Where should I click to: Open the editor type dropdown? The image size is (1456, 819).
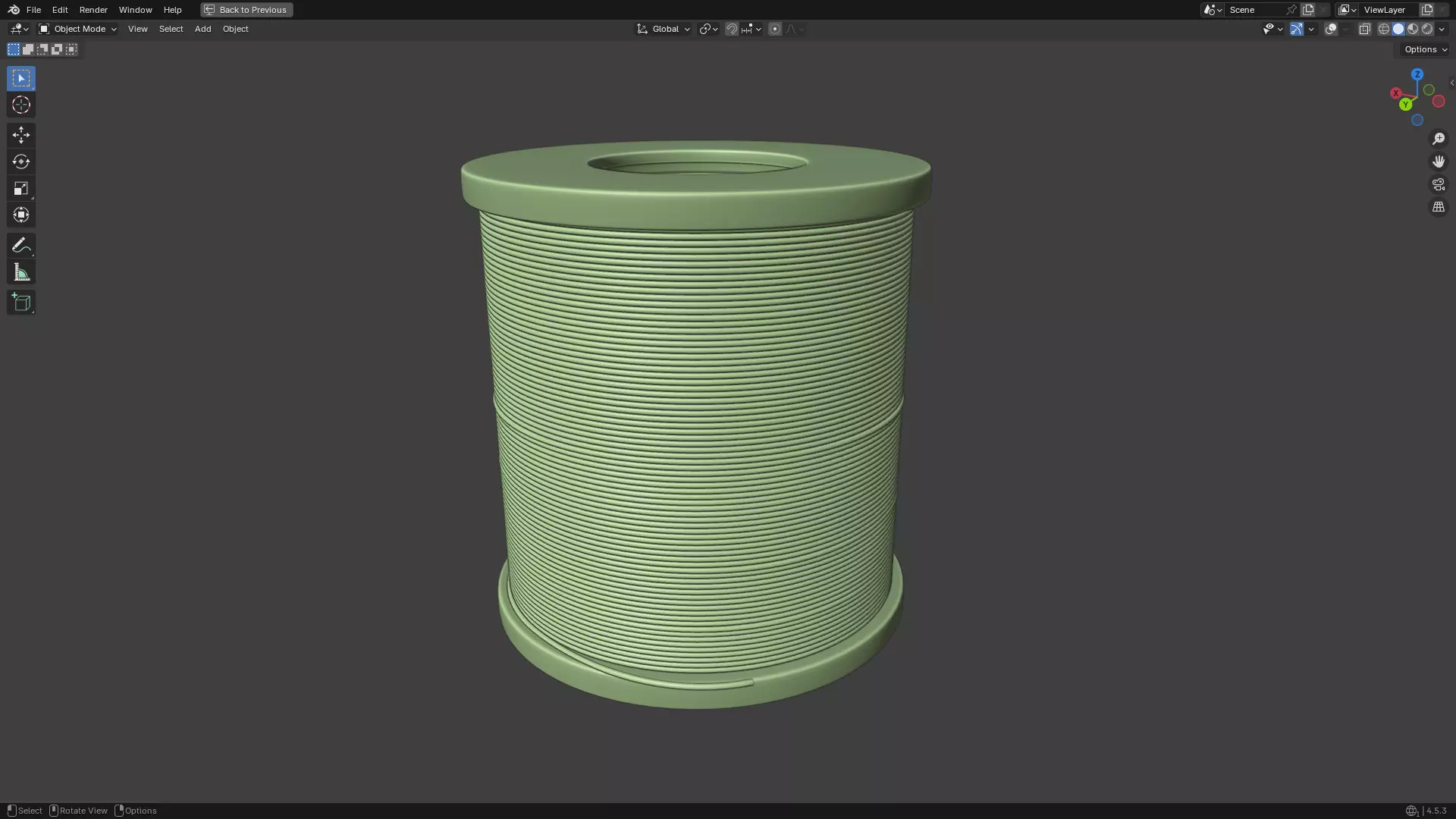[19, 29]
